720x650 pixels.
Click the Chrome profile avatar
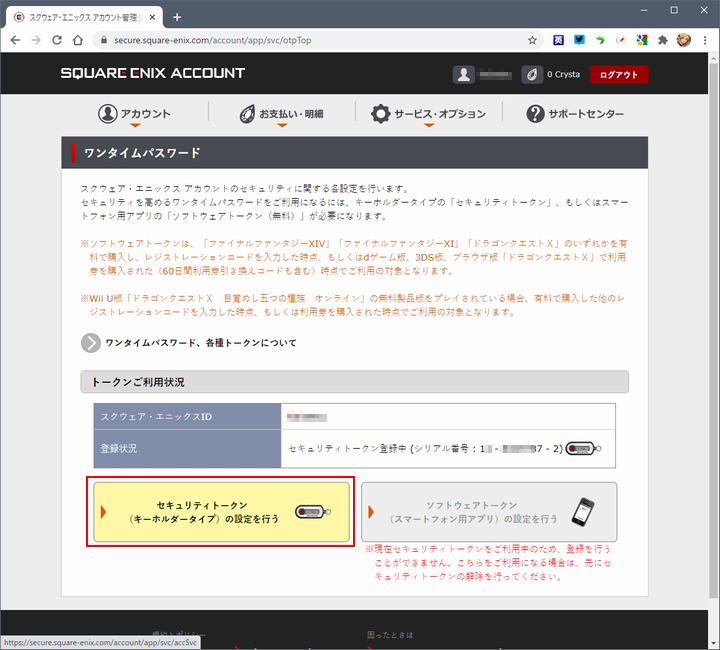[684, 40]
